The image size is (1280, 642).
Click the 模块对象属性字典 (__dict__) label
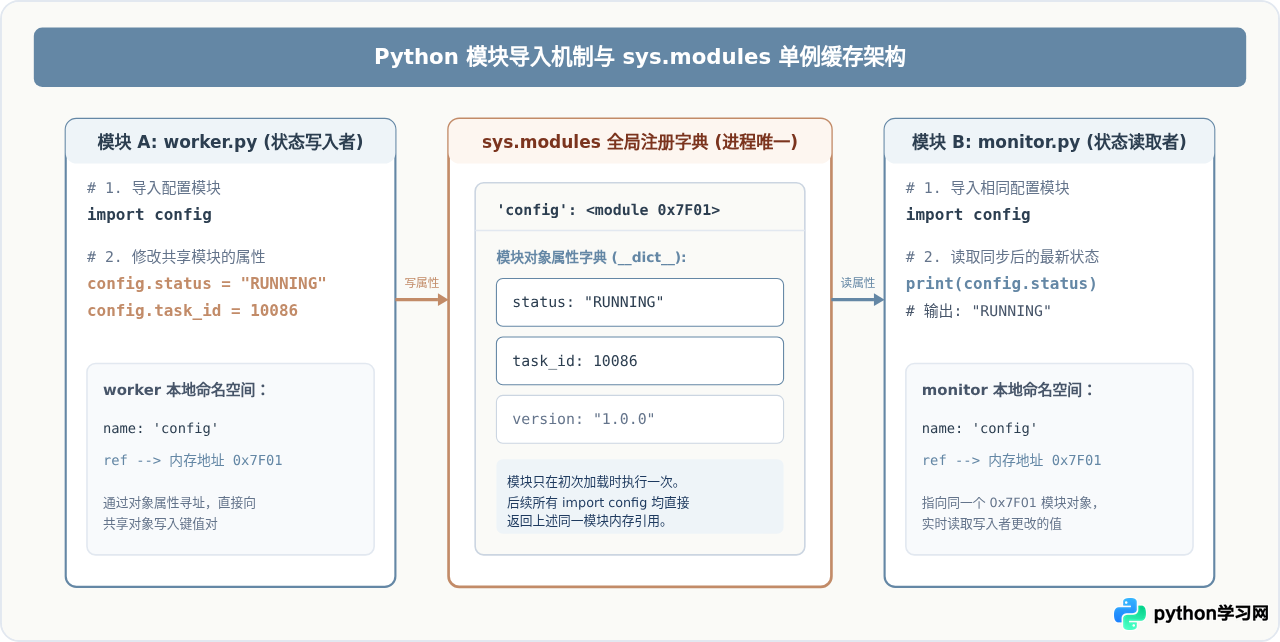click(591, 257)
